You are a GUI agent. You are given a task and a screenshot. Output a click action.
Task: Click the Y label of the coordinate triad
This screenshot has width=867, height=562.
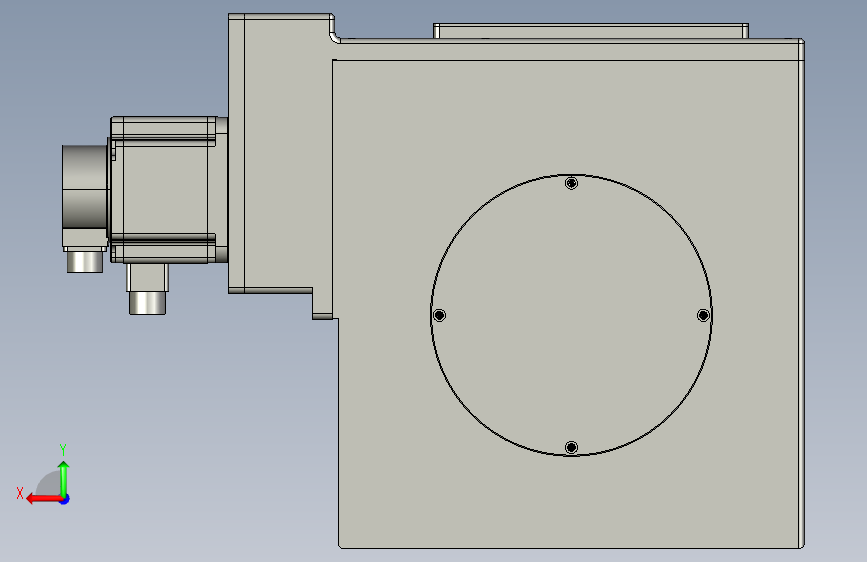(63, 449)
